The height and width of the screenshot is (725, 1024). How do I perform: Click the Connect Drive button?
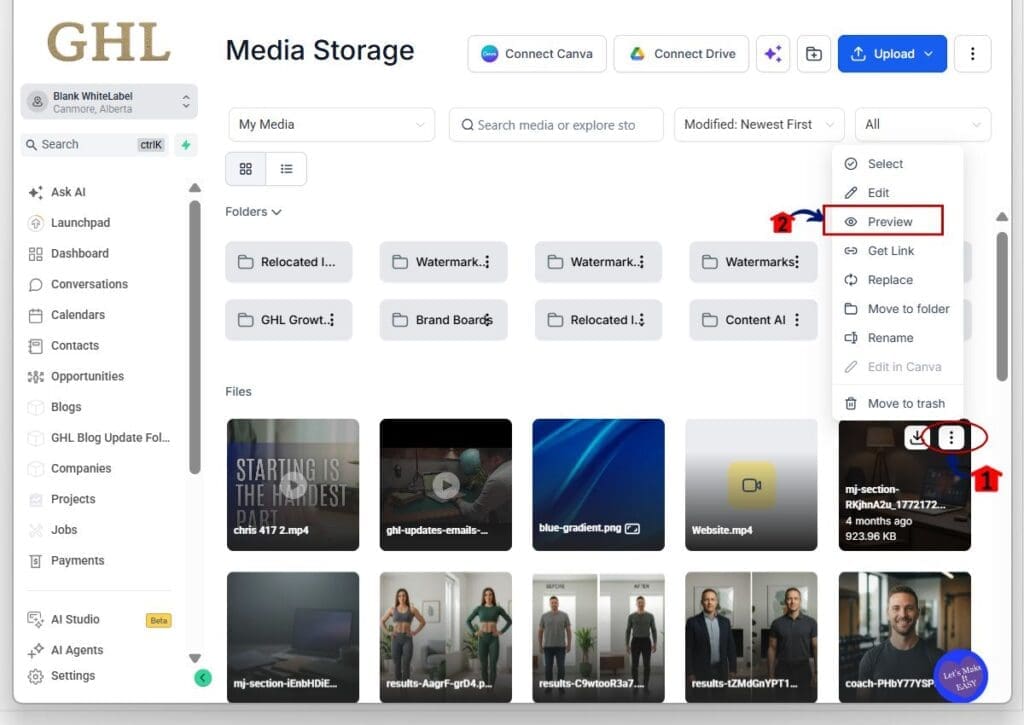[681, 54]
